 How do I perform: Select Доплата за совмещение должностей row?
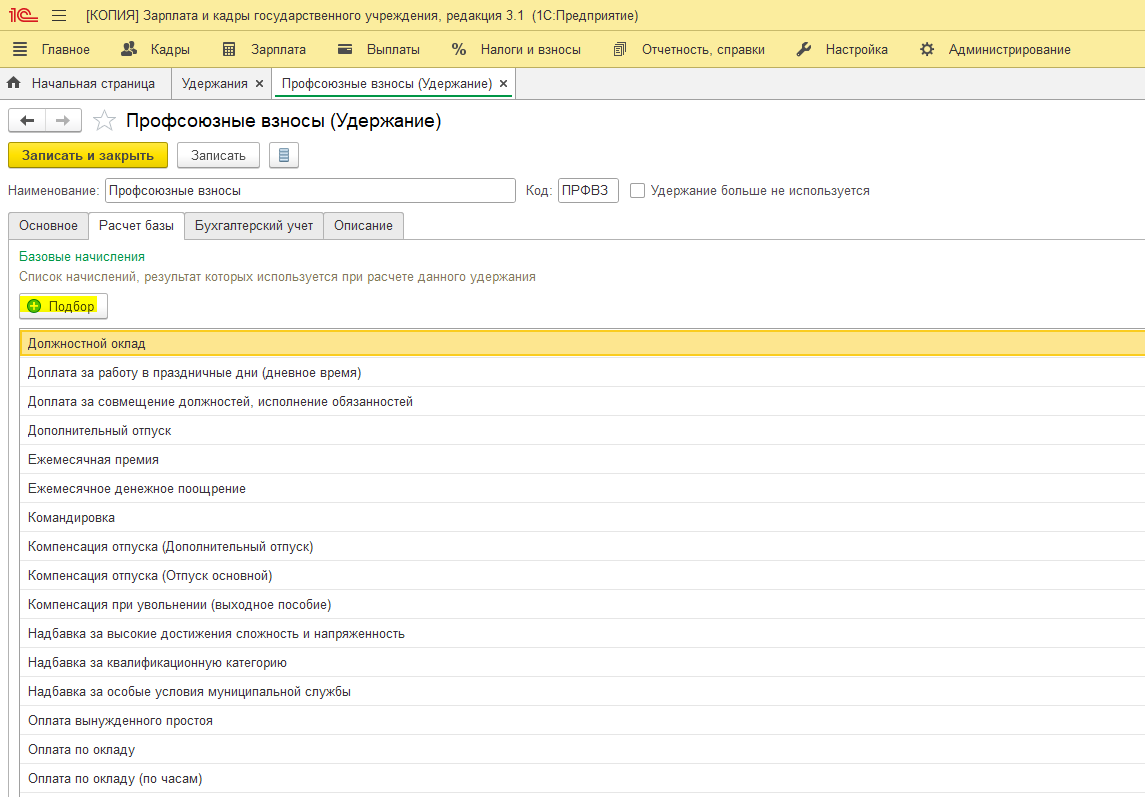click(x=583, y=402)
